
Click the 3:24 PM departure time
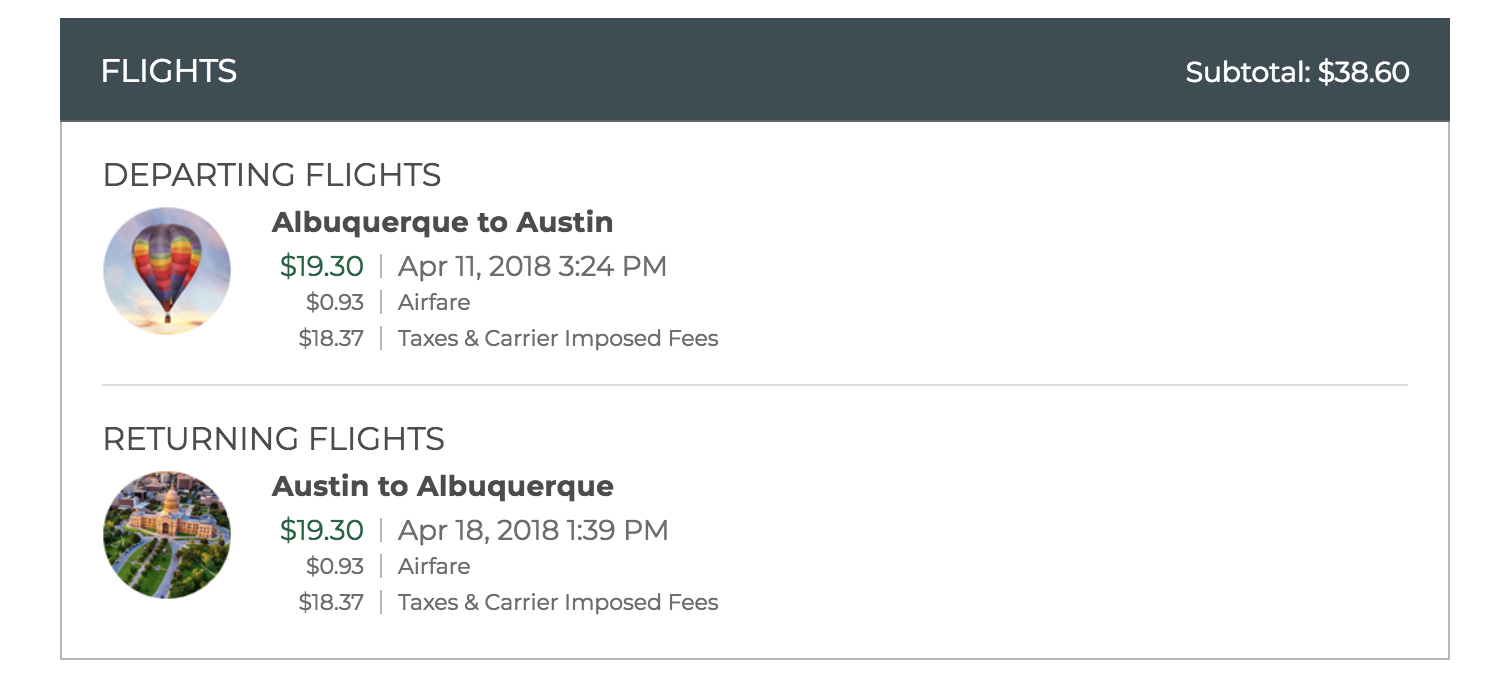click(x=622, y=266)
